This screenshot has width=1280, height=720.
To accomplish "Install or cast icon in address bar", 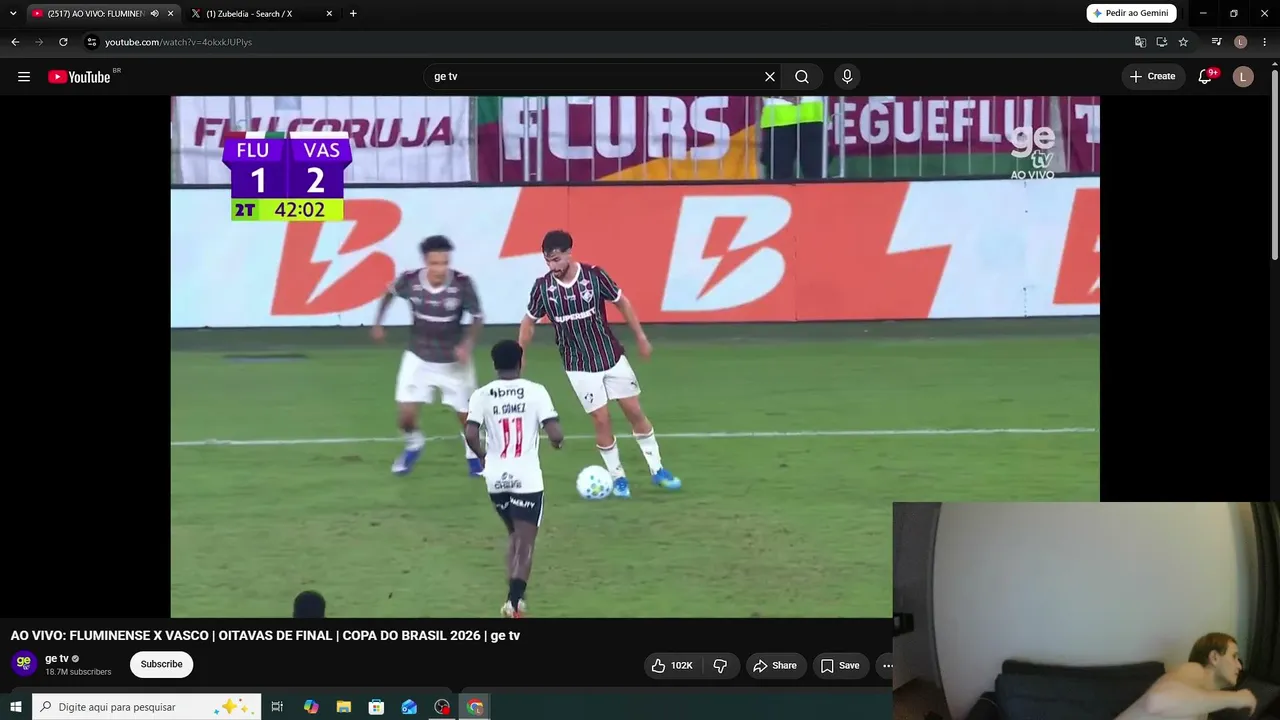I will tap(1162, 42).
